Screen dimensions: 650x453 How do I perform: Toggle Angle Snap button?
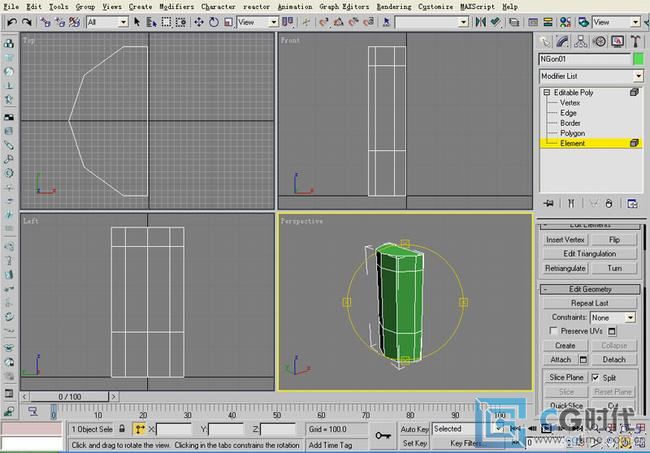339,22
